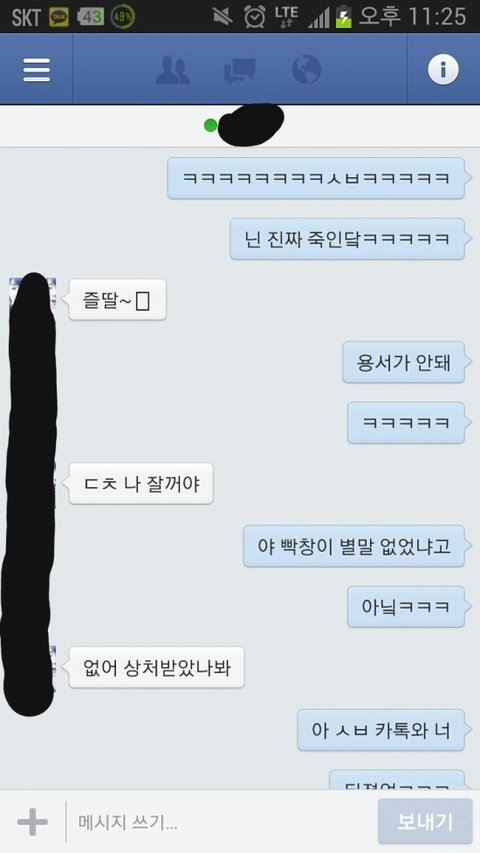The height and width of the screenshot is (853, 480).
Task: Focus the 메시지 쓰기 message input field
Action: pos(221,822)
